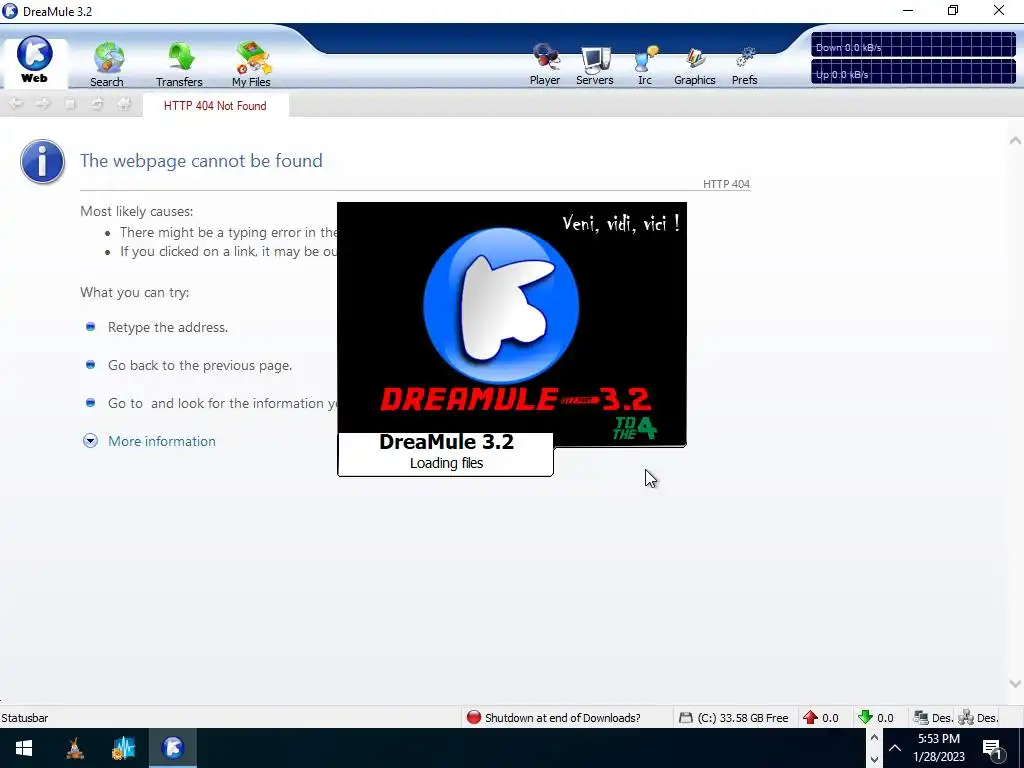Image resolution: width=1024 pixels, height=768 pixels.
Task: Open the Windows Start menu
Action: [24, 748]
